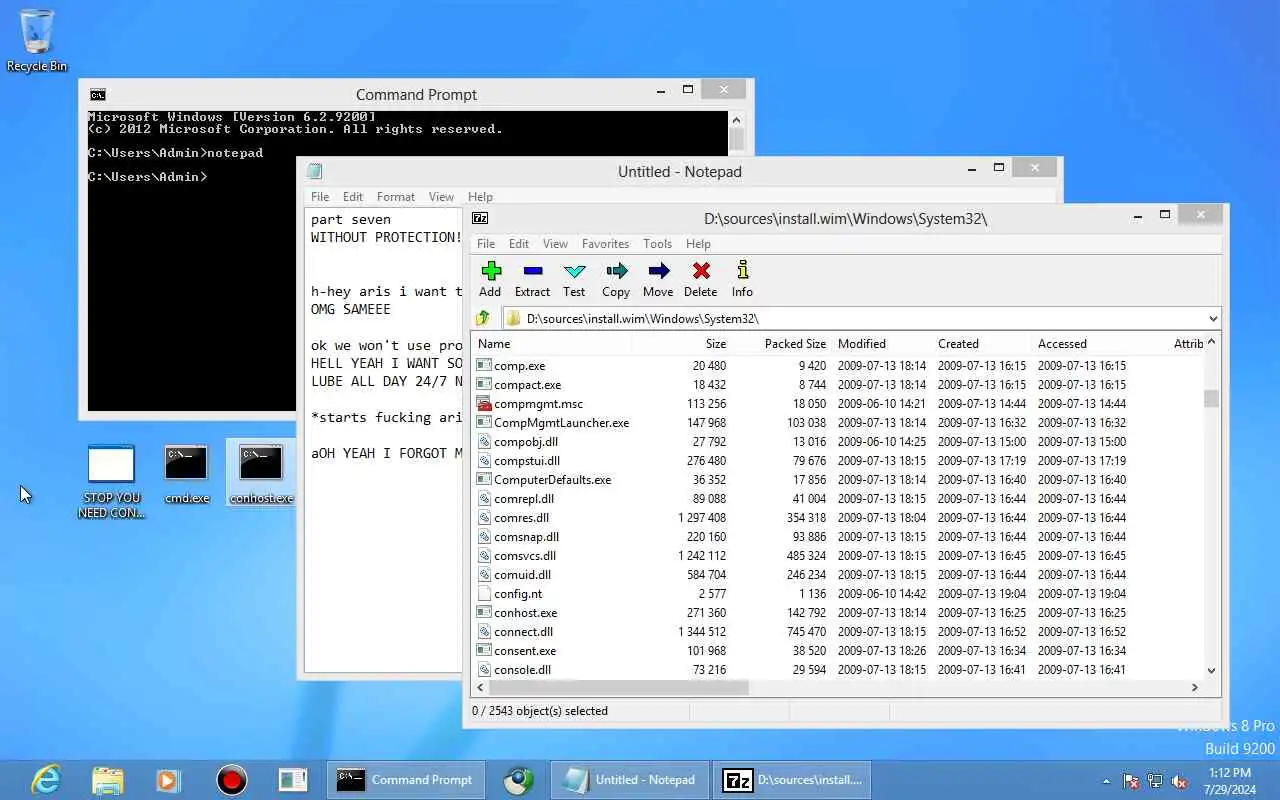Image resolution: width=1280 pixels, height=800 pixels.
Task: Switch to Untitled - Notepad taskbar button
Action: coord(630,780)
